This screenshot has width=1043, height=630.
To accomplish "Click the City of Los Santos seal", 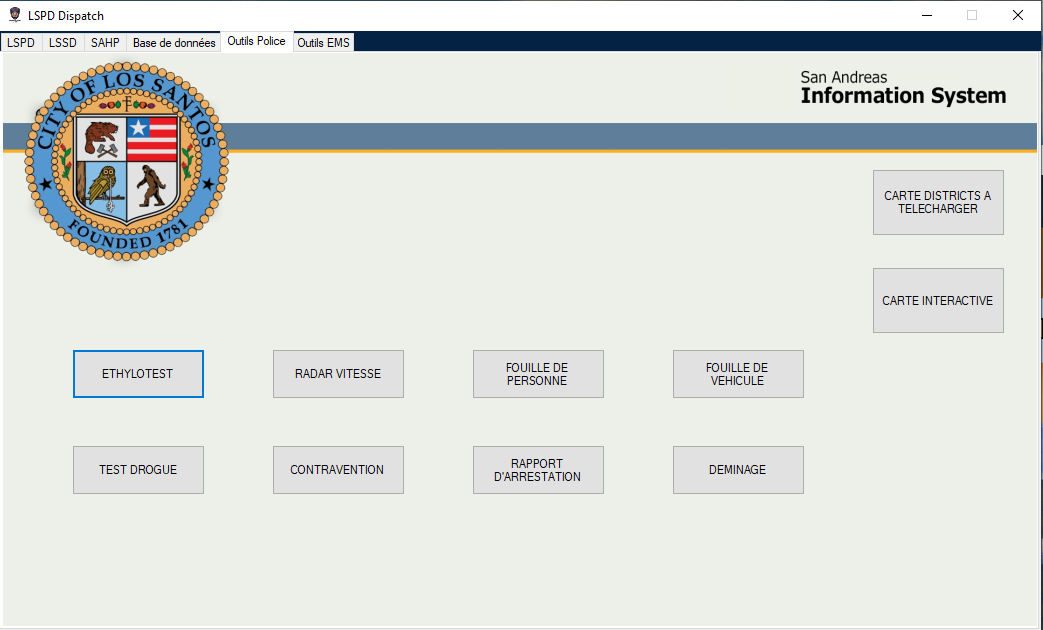I will (126, 161).
